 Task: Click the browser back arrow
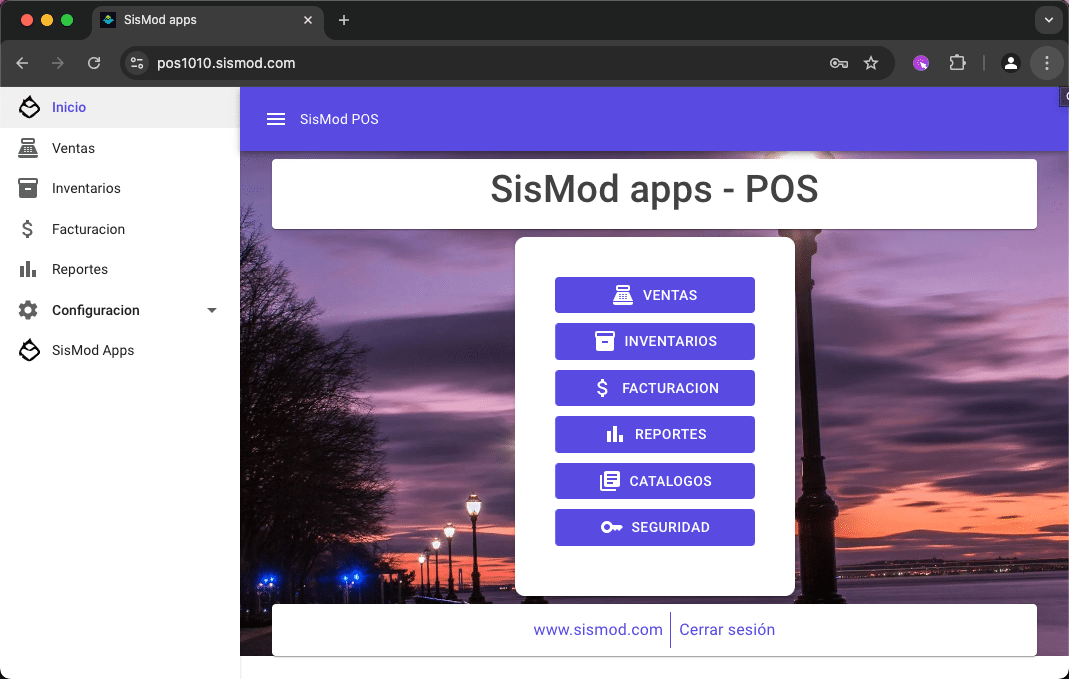point(22,63)
